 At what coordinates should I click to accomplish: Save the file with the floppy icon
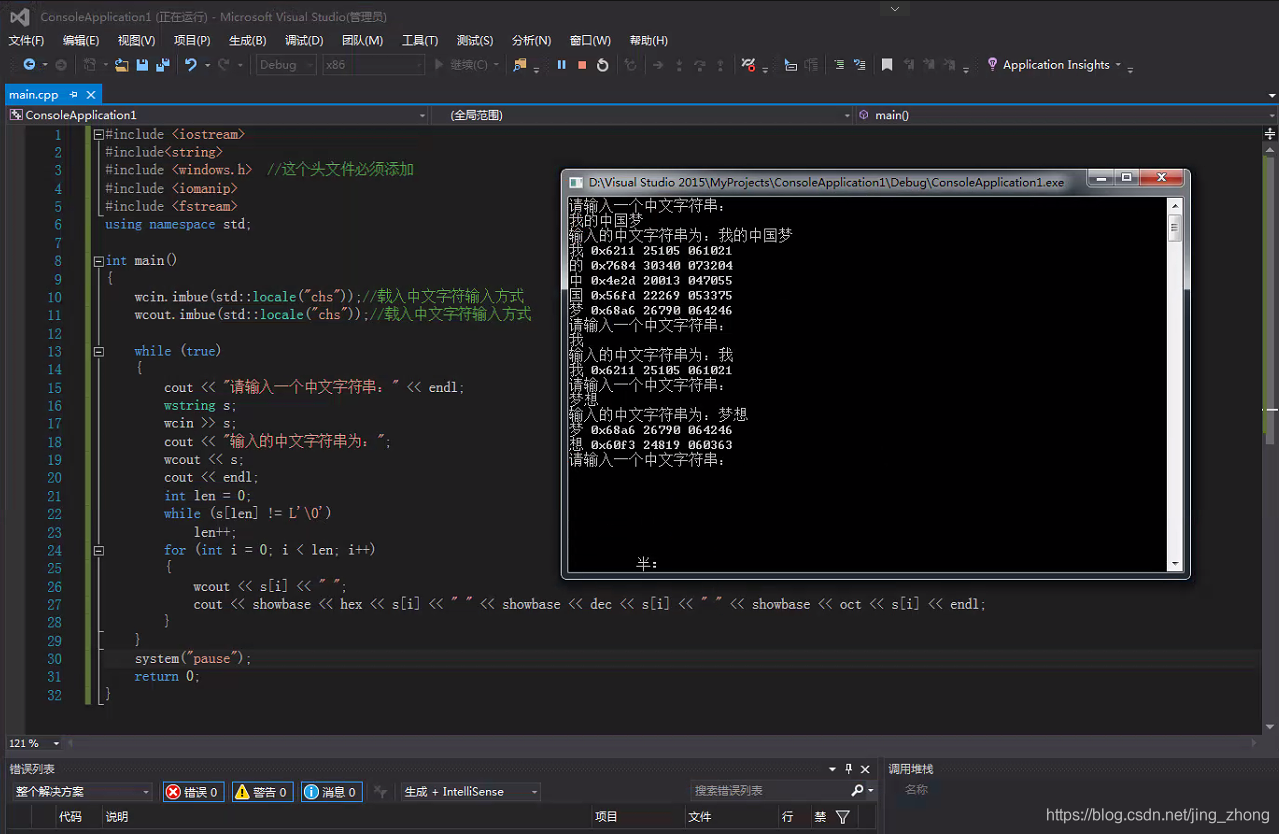coord(142,65)
